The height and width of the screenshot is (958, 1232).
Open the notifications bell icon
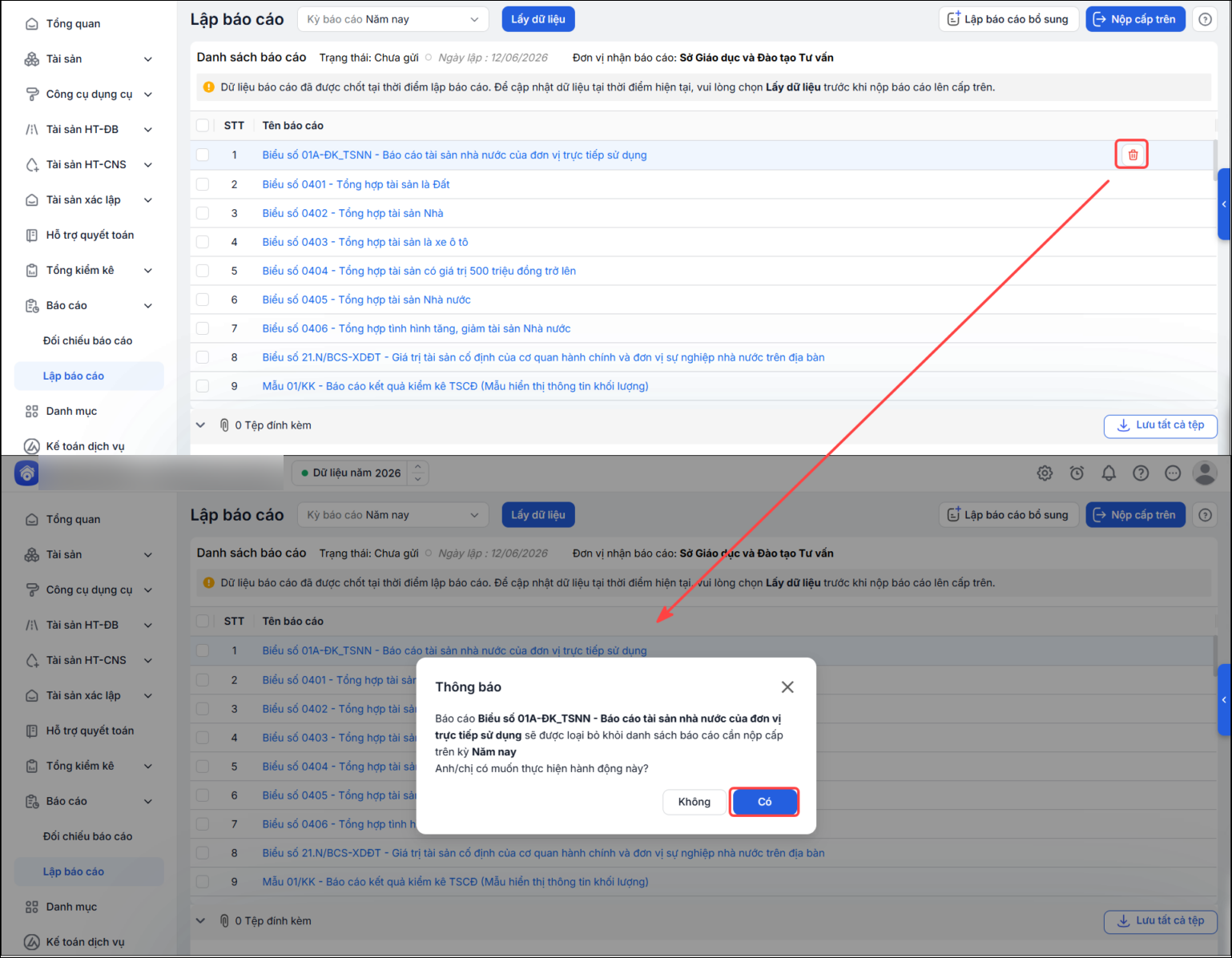pyautogui.click(x=1109, y=473)
